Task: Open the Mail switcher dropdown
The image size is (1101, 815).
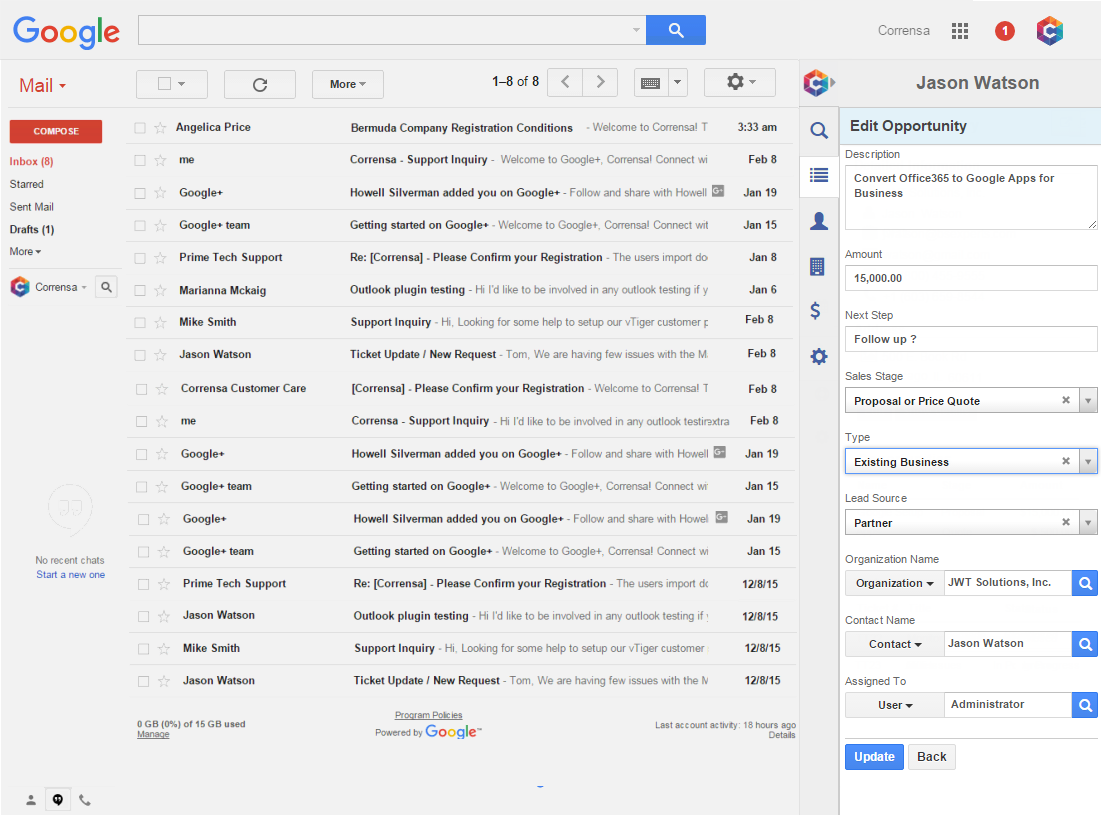Action: click(42, 86)
